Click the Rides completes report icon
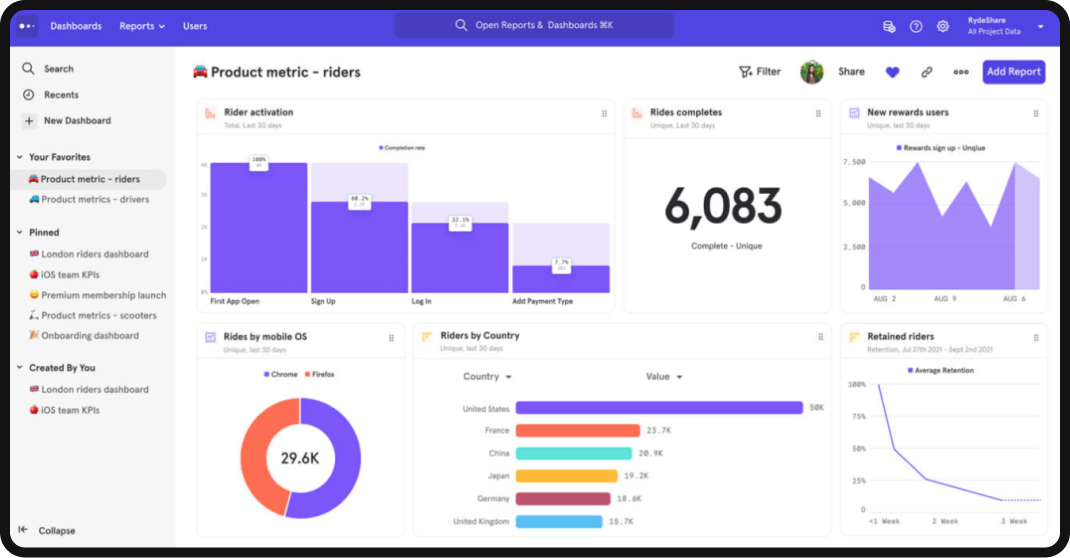Image resolution: width=1070 pixels, height=558 pixels. tap(637, 113)
